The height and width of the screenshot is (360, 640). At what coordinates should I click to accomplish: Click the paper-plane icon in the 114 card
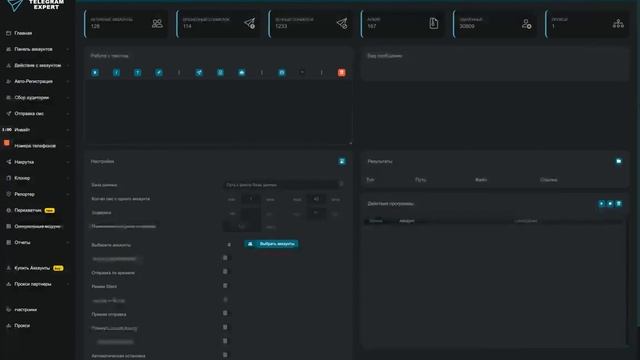point(249,23)
